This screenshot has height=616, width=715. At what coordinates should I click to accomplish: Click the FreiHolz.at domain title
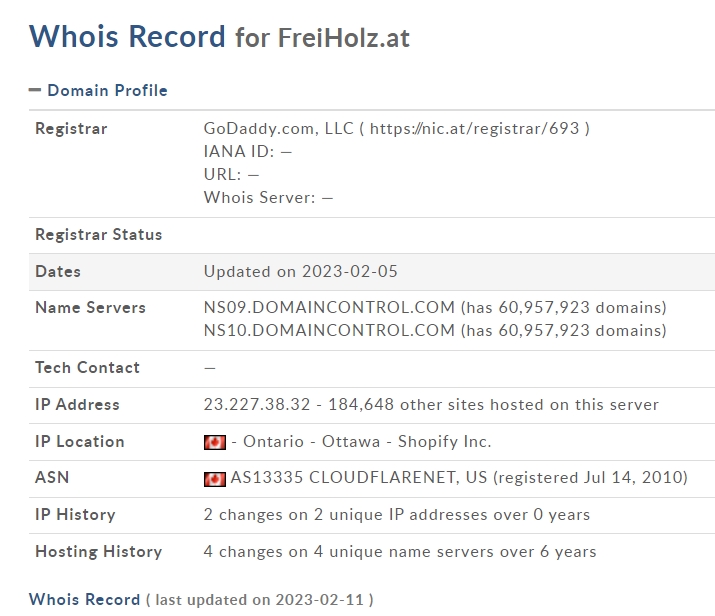(x=344, y=37)
